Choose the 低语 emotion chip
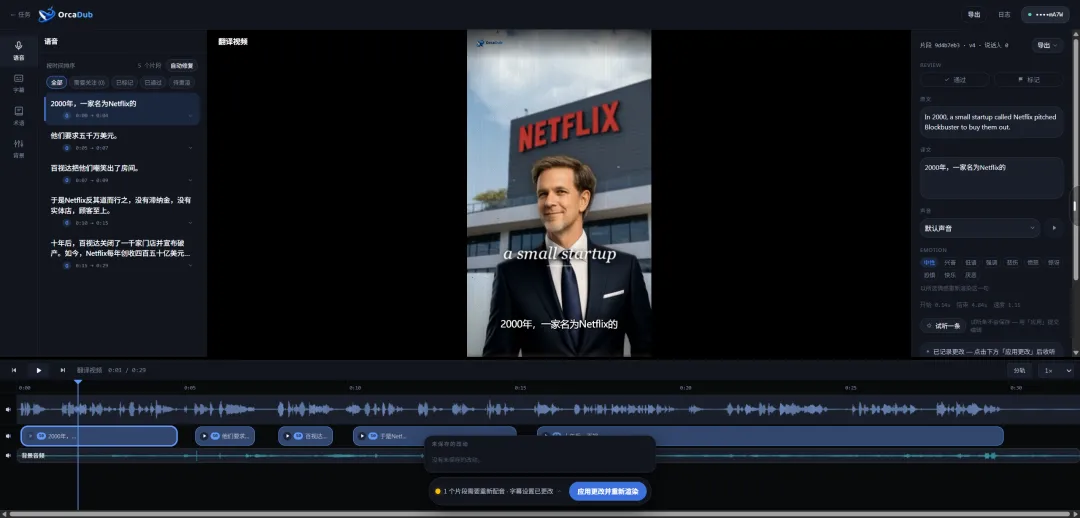 click(x=970, y=262)
